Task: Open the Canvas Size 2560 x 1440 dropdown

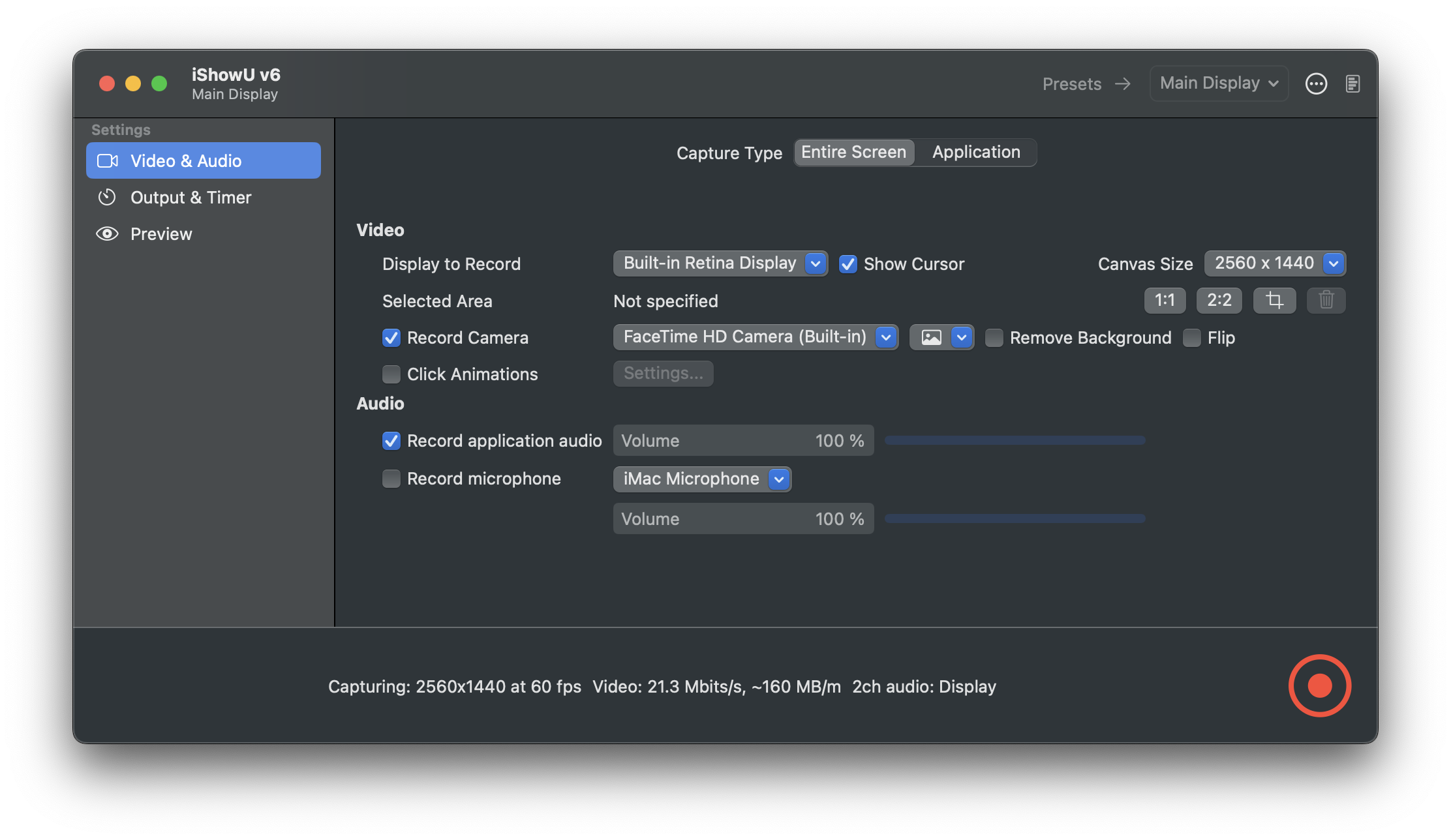Action: click(1275, 263)
